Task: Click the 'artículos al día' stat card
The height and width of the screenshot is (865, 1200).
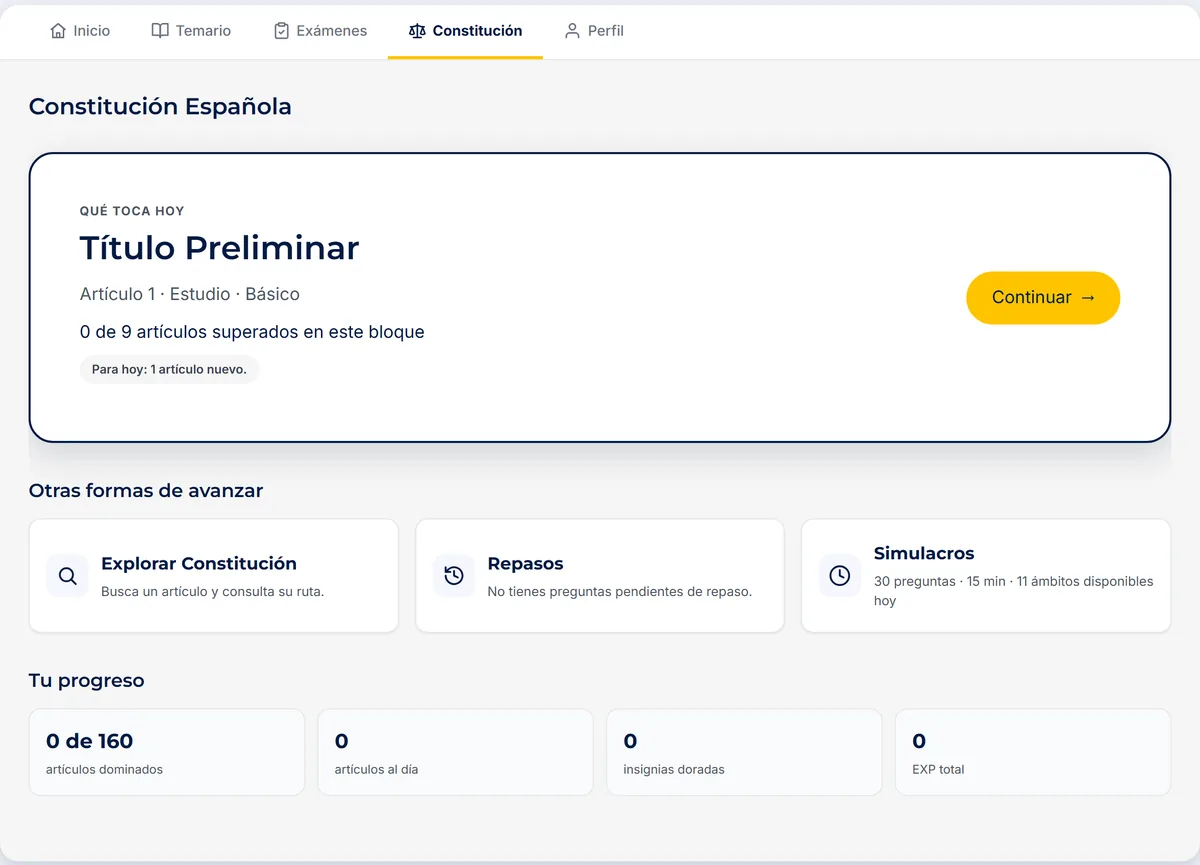Action: [455, 752]
